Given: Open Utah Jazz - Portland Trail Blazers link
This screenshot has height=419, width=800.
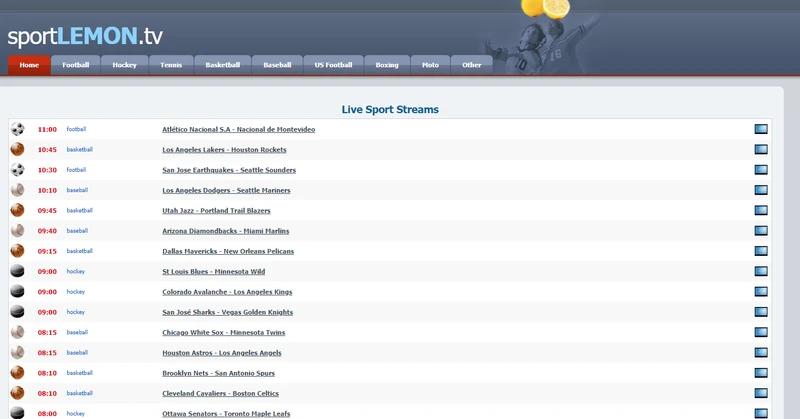Looking at the screenshot, I should [x=216, y=211].
